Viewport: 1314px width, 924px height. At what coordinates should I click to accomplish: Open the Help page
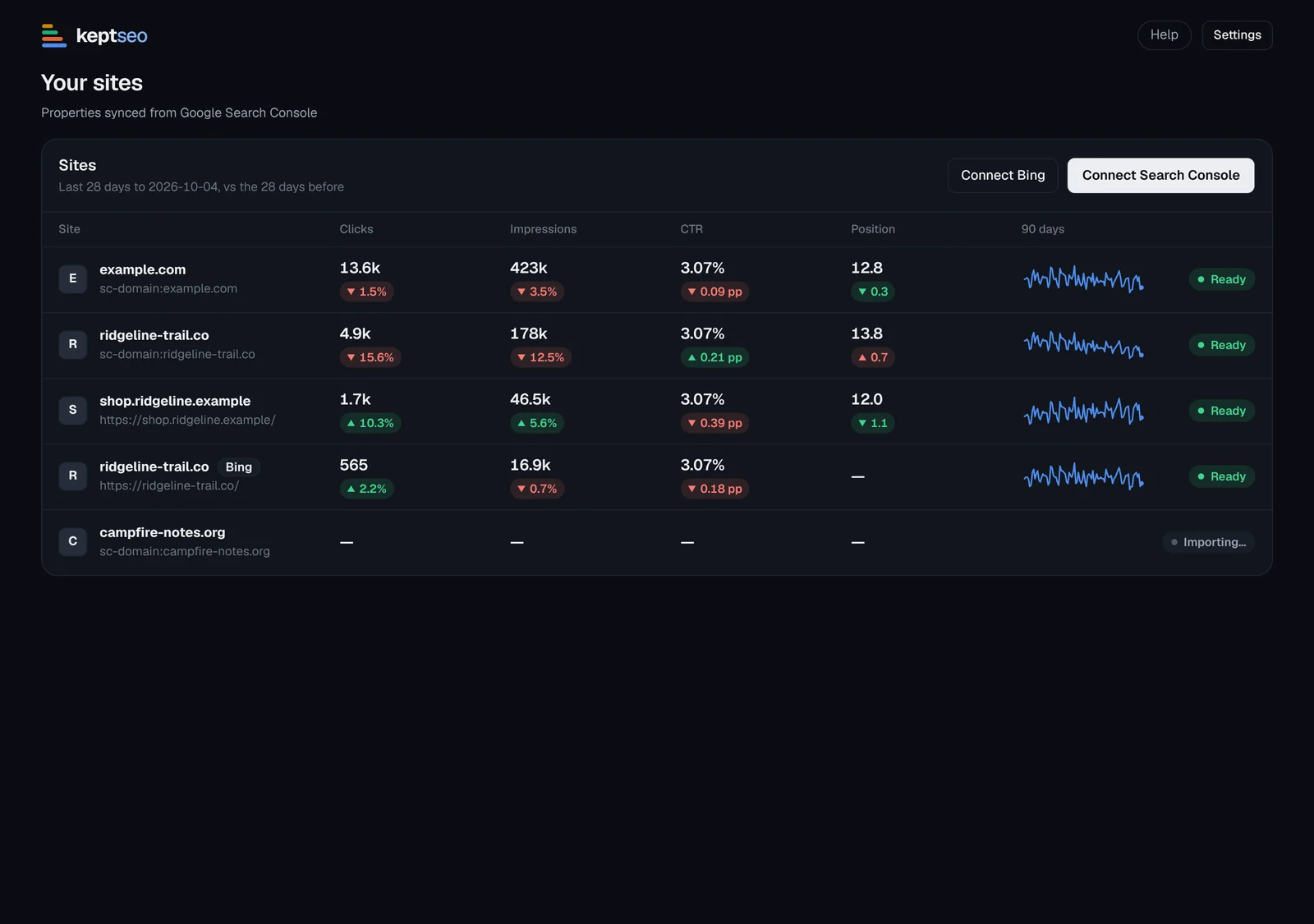1164,35
